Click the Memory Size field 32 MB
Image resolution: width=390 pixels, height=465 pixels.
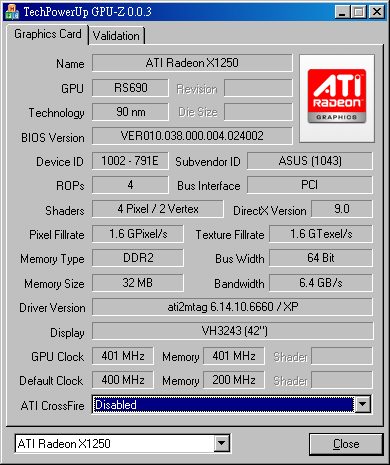point(138,283)
